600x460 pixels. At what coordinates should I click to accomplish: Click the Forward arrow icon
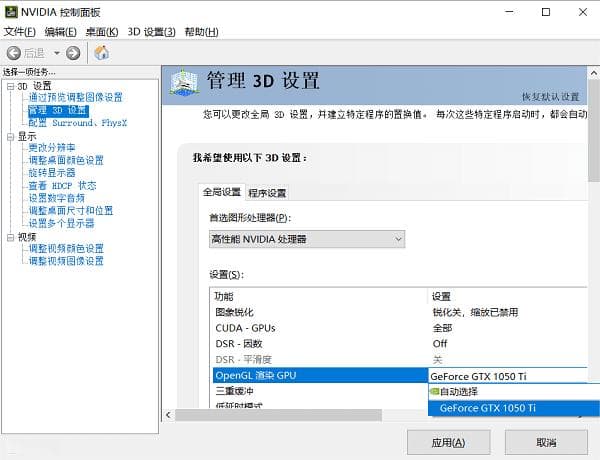pyautogui.click(x=73, y=53)
